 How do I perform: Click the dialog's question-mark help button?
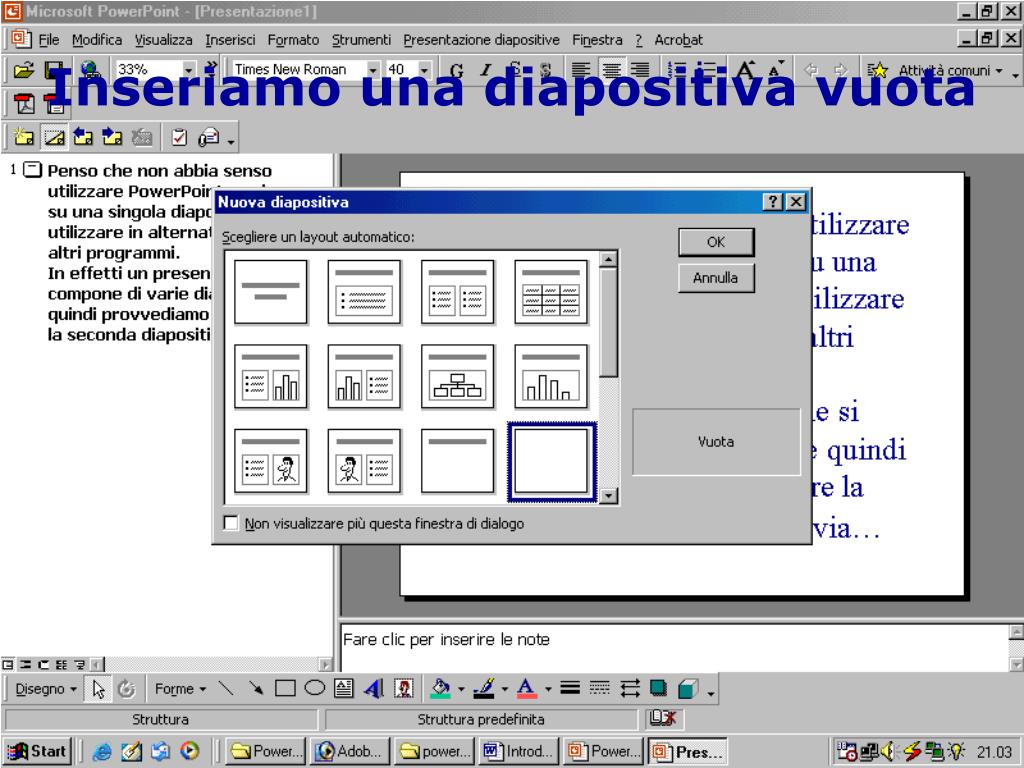click(773, 202)
